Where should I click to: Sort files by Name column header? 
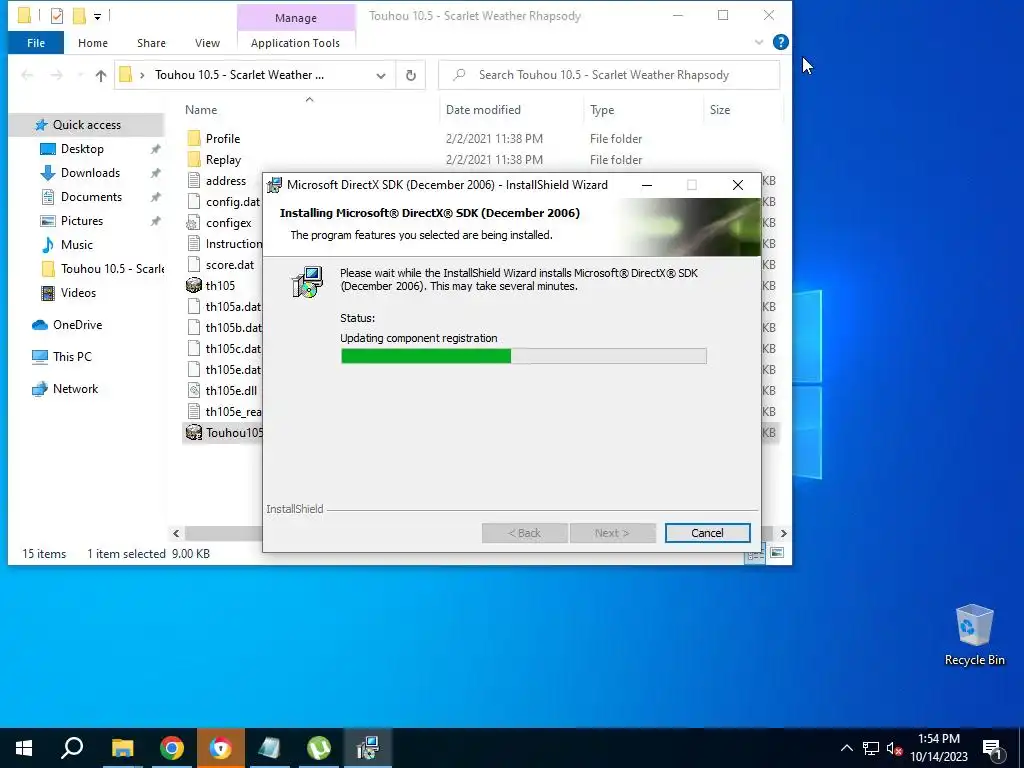201,110
